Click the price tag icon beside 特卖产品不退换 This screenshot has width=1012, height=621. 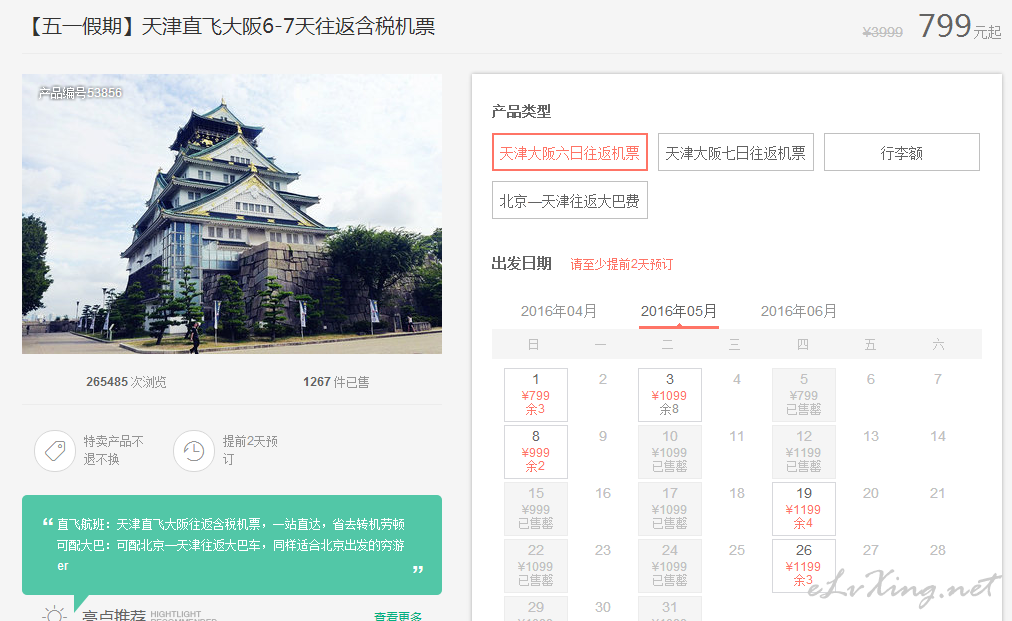point(55,451)
